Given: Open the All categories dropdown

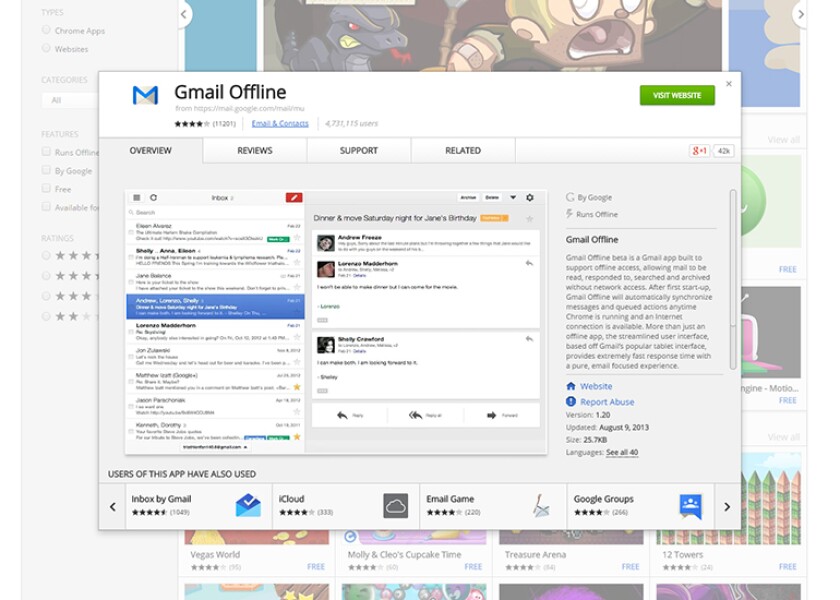Looking at the screenshot, I should (70, 100).
